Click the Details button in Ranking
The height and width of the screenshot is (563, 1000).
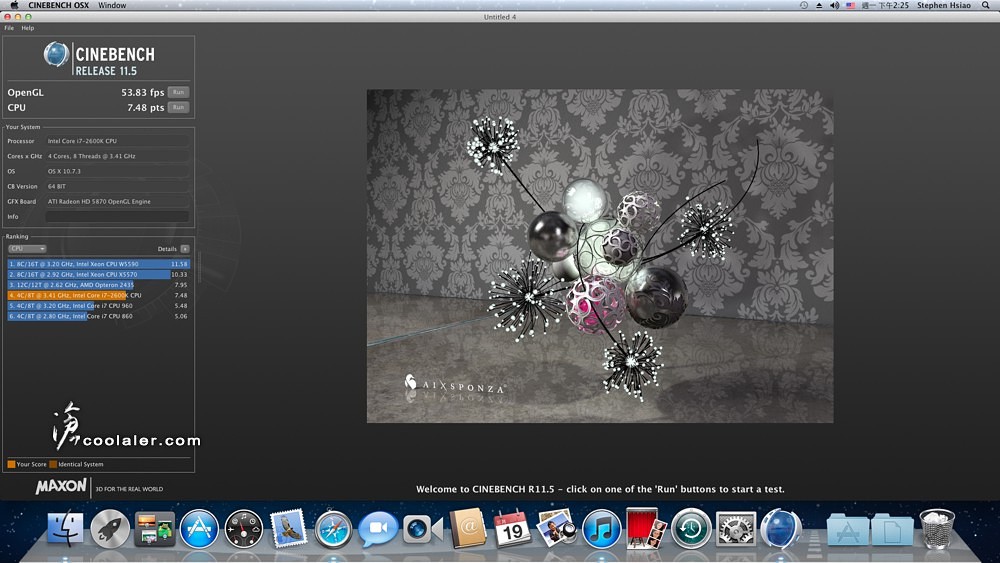click(x=185, y=249)
